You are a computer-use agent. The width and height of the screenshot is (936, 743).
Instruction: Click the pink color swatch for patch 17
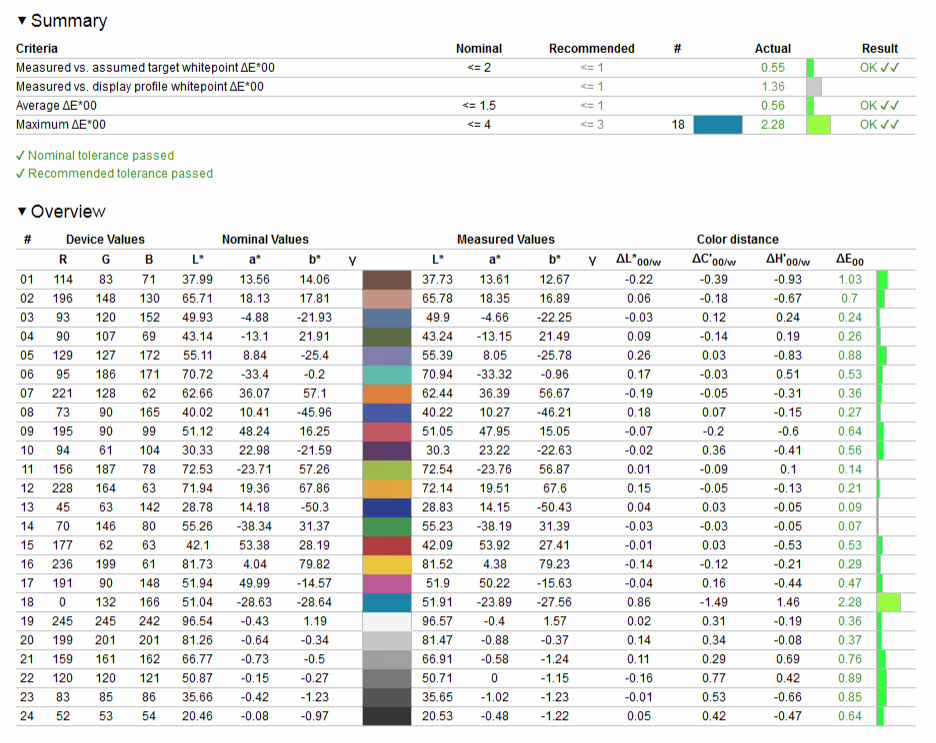click(x=386, y=583)
